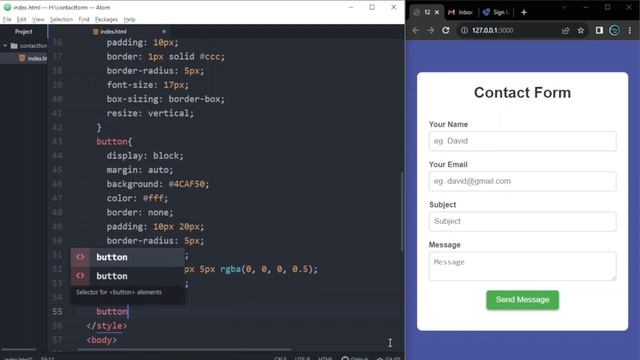Reload the 127.0.0.1 page
The image size is (640, 360).
(446, 30)
